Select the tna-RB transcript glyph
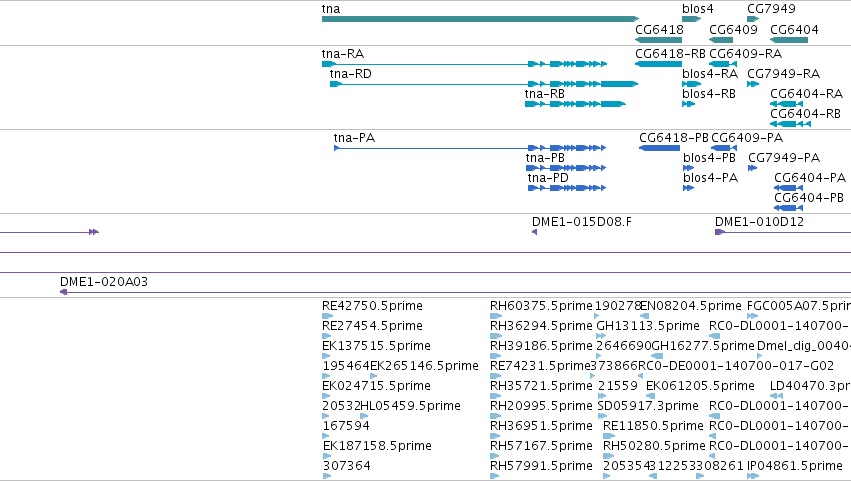 575,104
